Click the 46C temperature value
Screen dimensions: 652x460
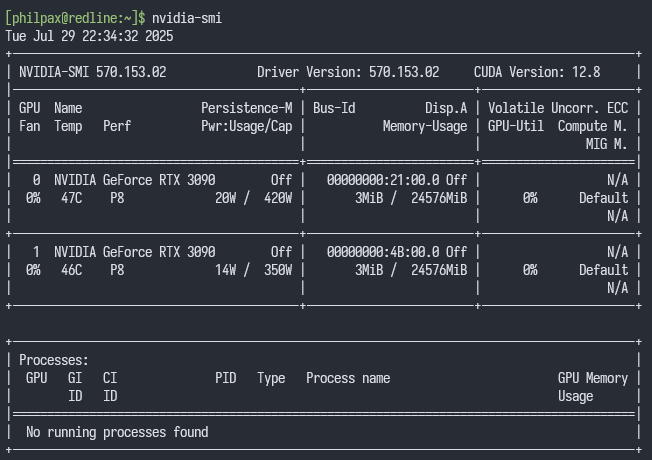click(x=72, y=270)
